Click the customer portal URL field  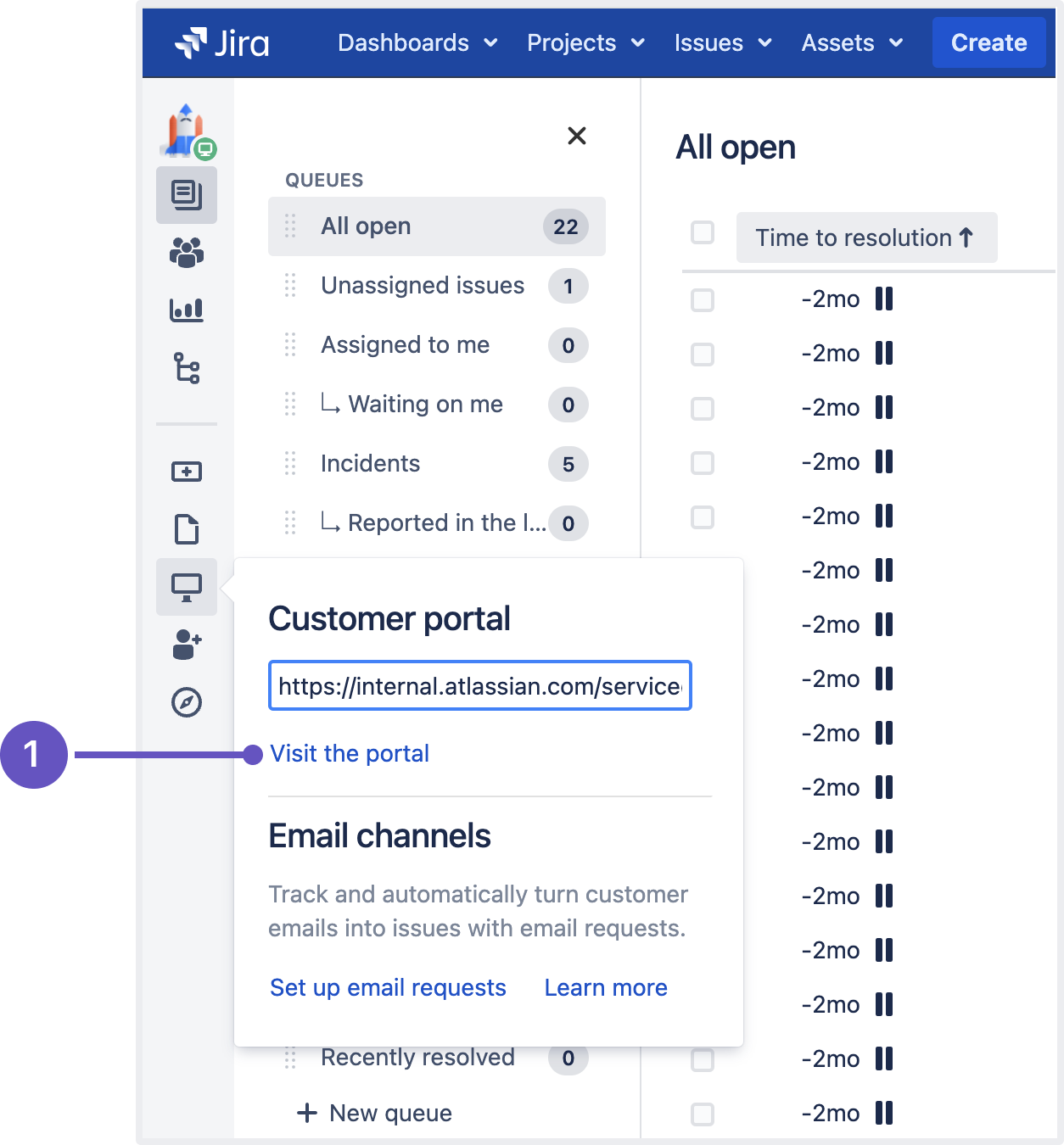click(x=480, y=685)
